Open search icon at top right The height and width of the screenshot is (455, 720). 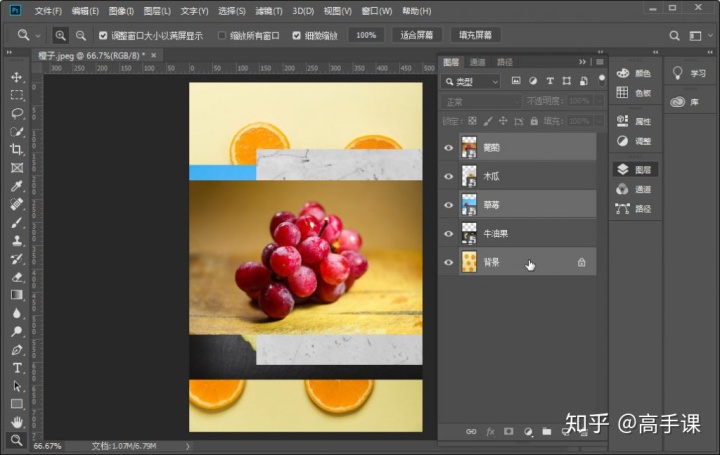tap(674, 35)
